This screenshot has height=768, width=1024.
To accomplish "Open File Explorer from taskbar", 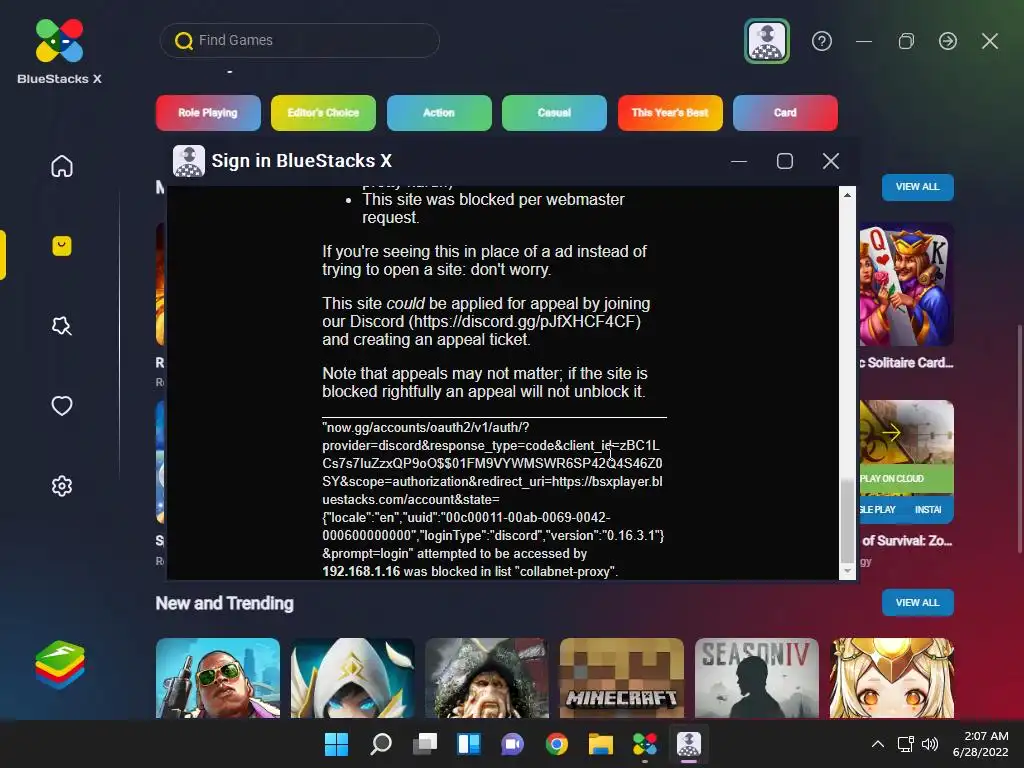I will [x=601, y=744].
